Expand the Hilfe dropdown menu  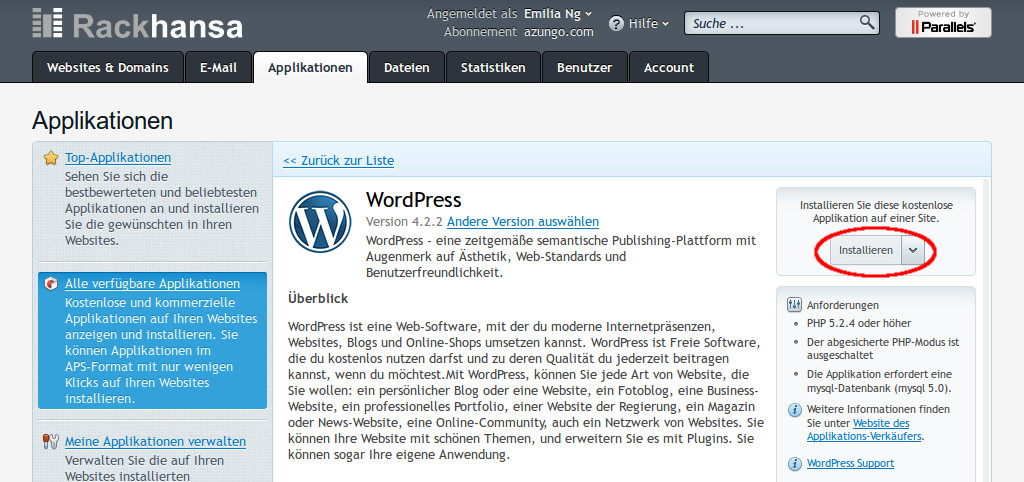(648, 24)
